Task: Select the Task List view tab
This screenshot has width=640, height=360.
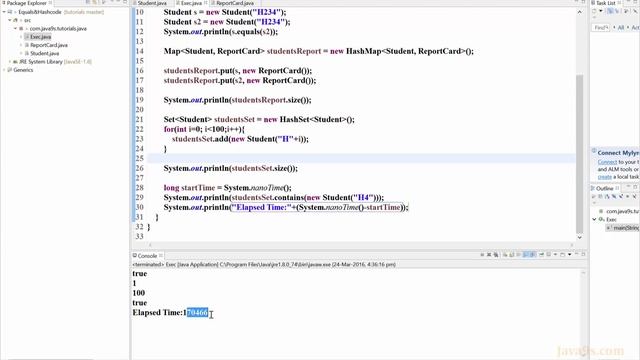Action: [x=607, y=3]
